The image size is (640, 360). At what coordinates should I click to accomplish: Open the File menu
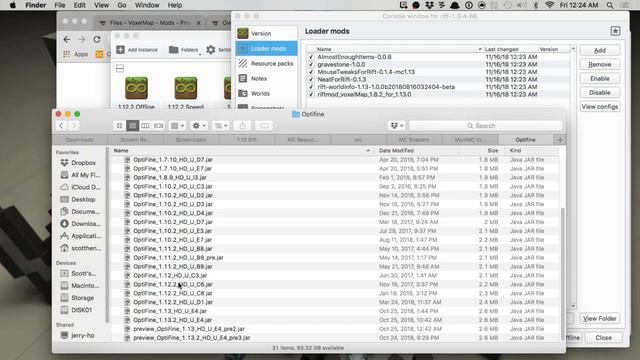click(x=60, y=5)
